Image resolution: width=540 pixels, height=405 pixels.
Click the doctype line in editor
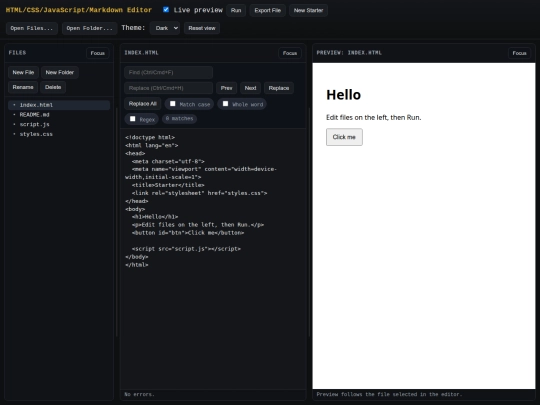coord(150,137)
